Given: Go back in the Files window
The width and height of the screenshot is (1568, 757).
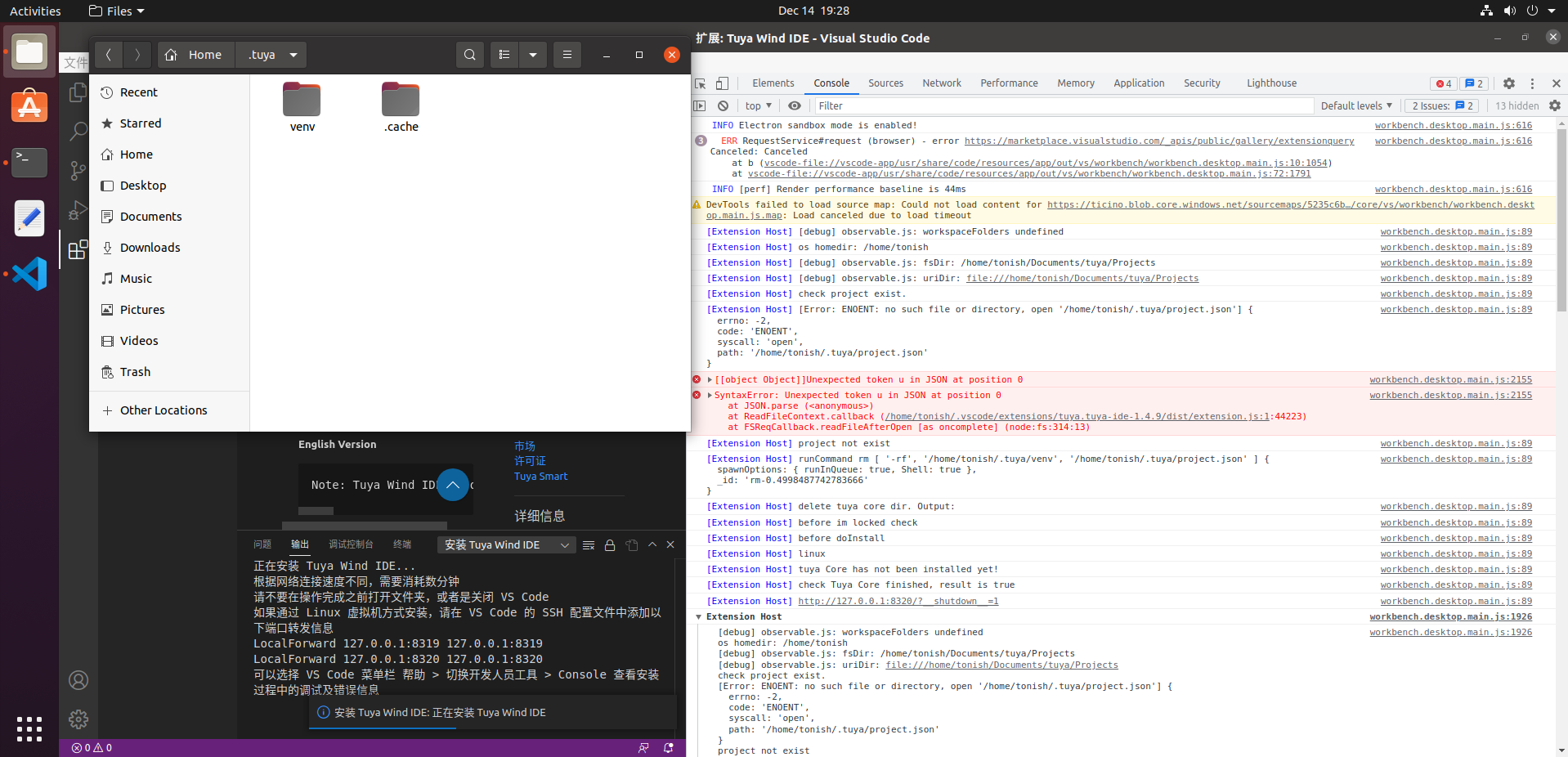Looking at the screenshot, I should (109, 55).
